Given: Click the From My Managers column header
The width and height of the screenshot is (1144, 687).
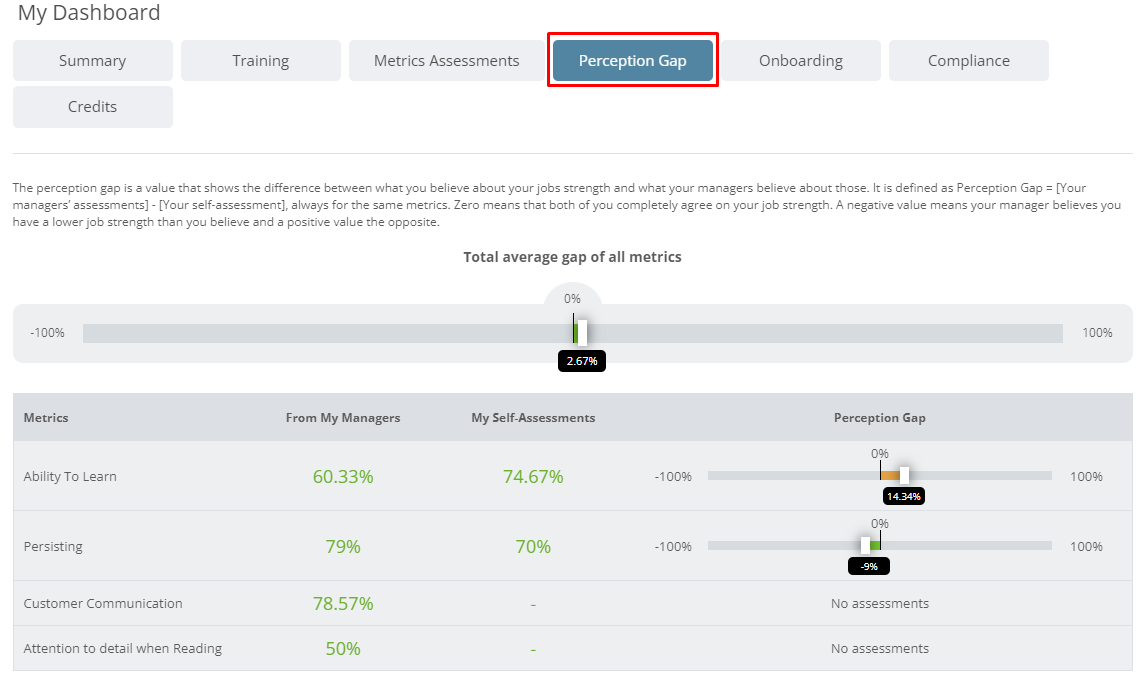Looking at the screenshot, I should coord(343,418).
